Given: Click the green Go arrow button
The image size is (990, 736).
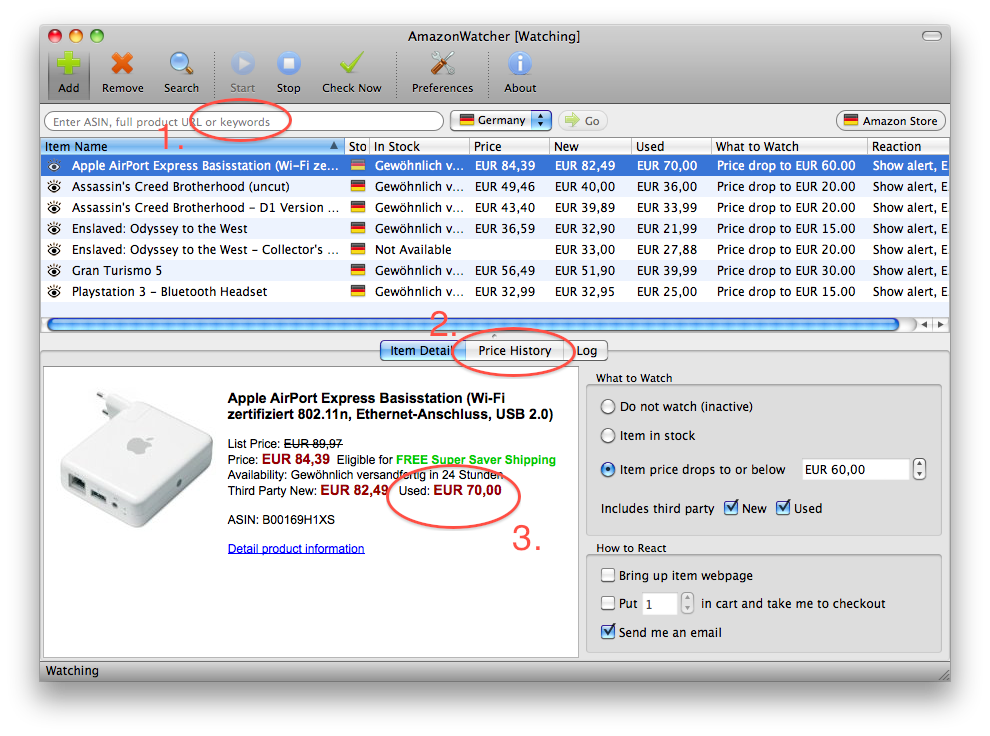Looking at the screenshot, I should 583,121.
